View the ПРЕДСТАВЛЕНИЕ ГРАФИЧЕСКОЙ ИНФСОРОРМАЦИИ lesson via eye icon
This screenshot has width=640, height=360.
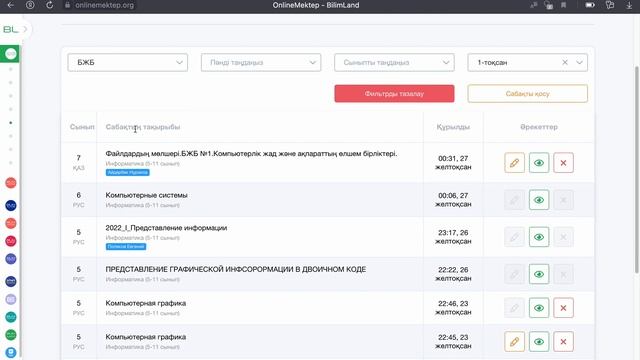click(539, 274)
